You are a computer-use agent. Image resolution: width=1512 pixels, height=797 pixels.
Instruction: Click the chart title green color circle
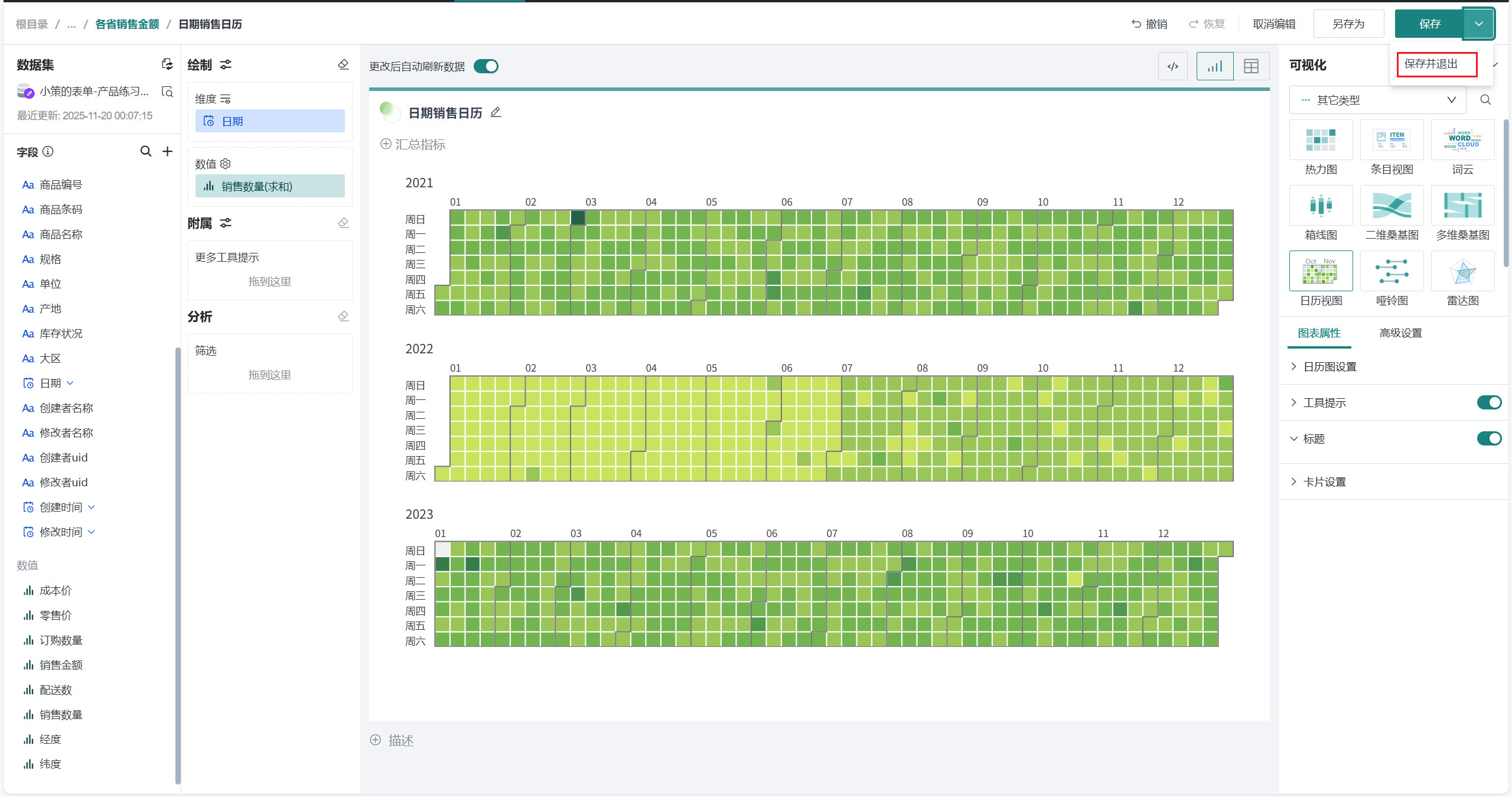tap(388, 111)
